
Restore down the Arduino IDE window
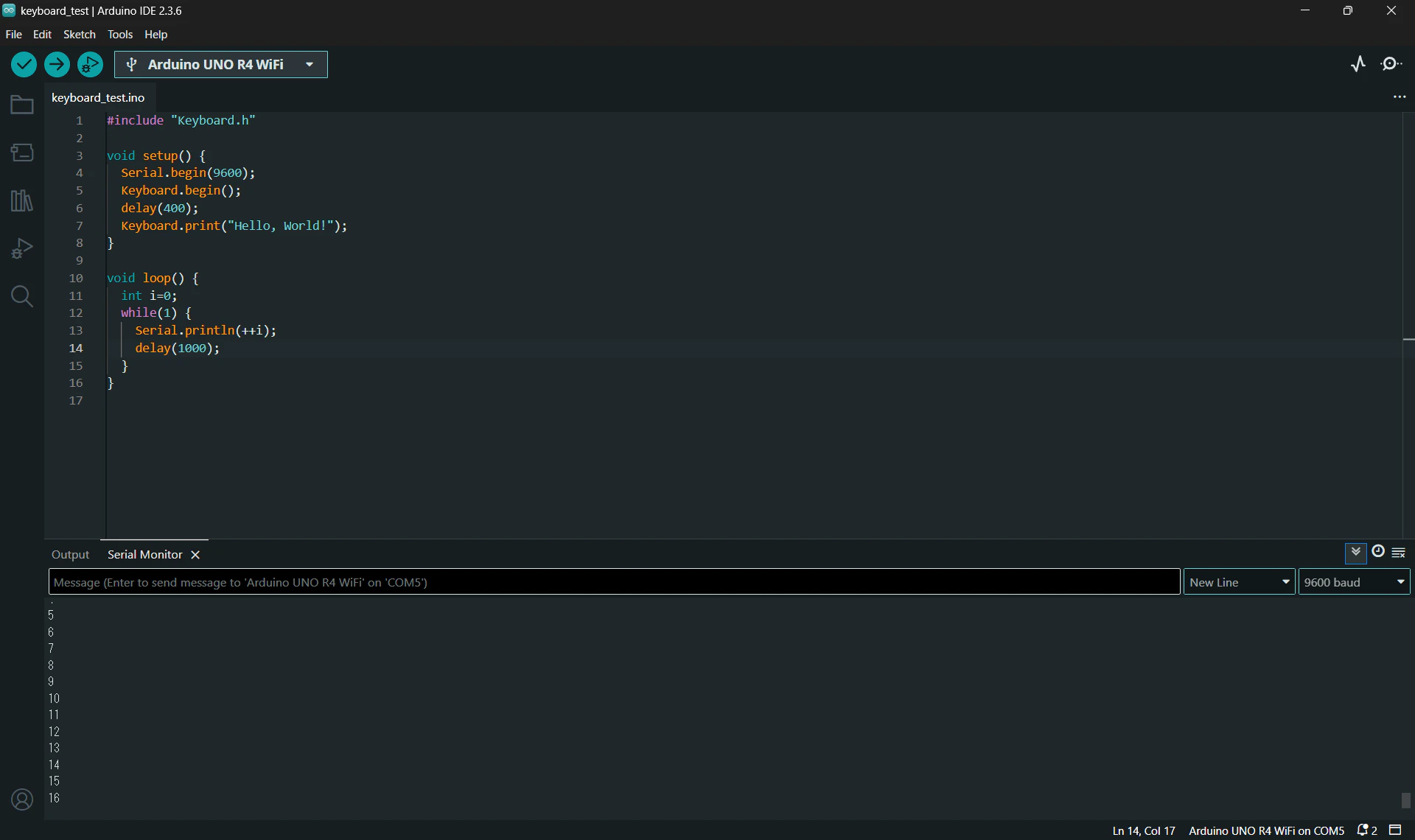[1348, 10]
